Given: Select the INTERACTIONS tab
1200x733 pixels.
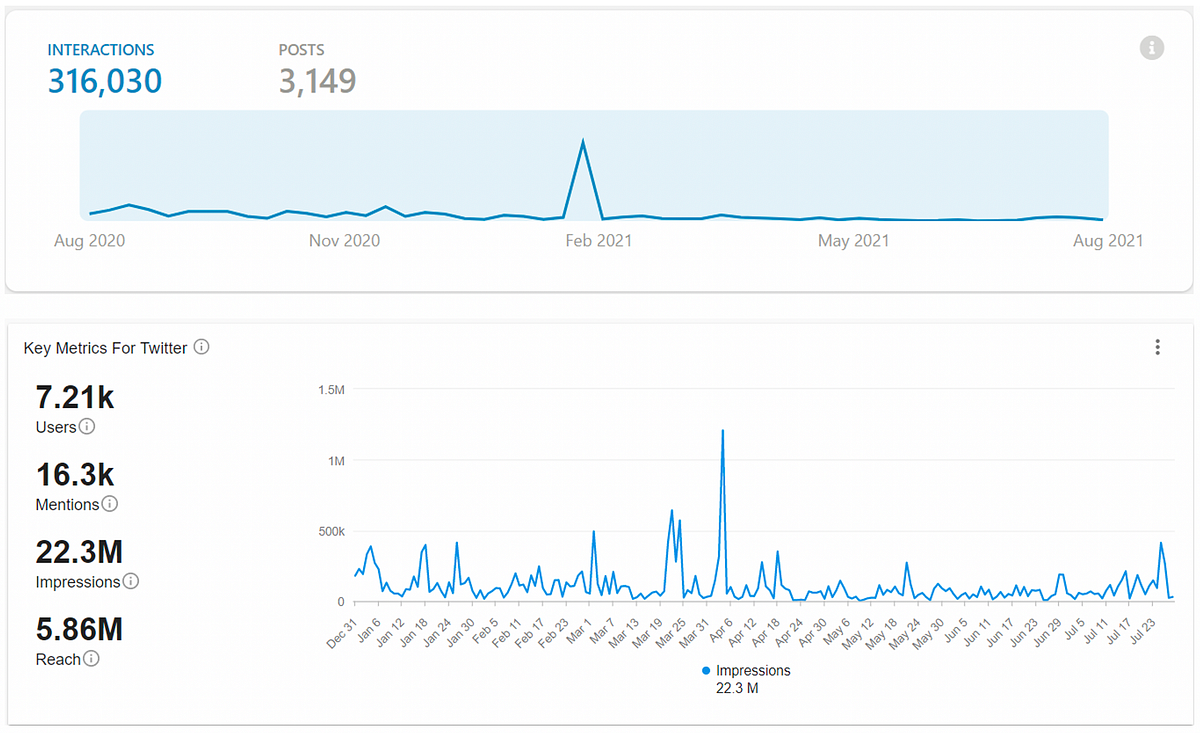Looking at the screenshot, I should click(101, 49).
